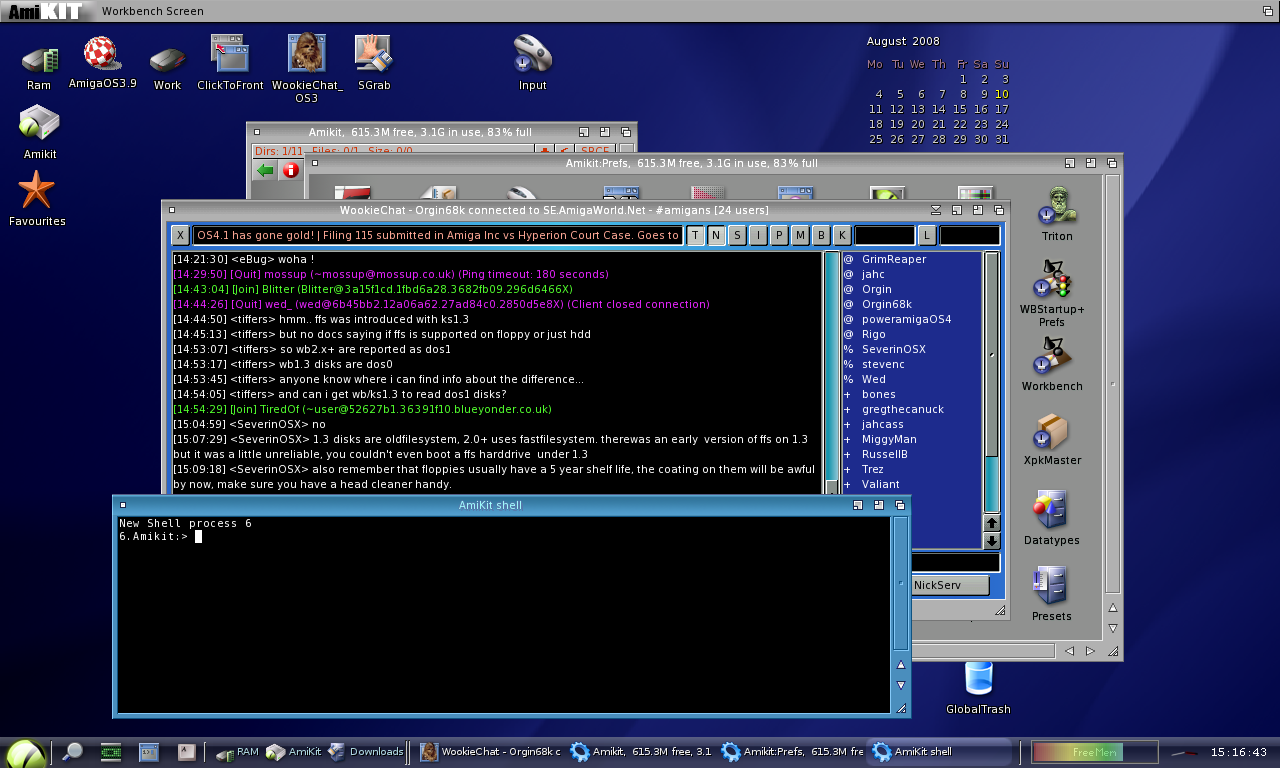Click highlighted date 10 in calendar
The image size is (1280, 768).
point(1002,94)
